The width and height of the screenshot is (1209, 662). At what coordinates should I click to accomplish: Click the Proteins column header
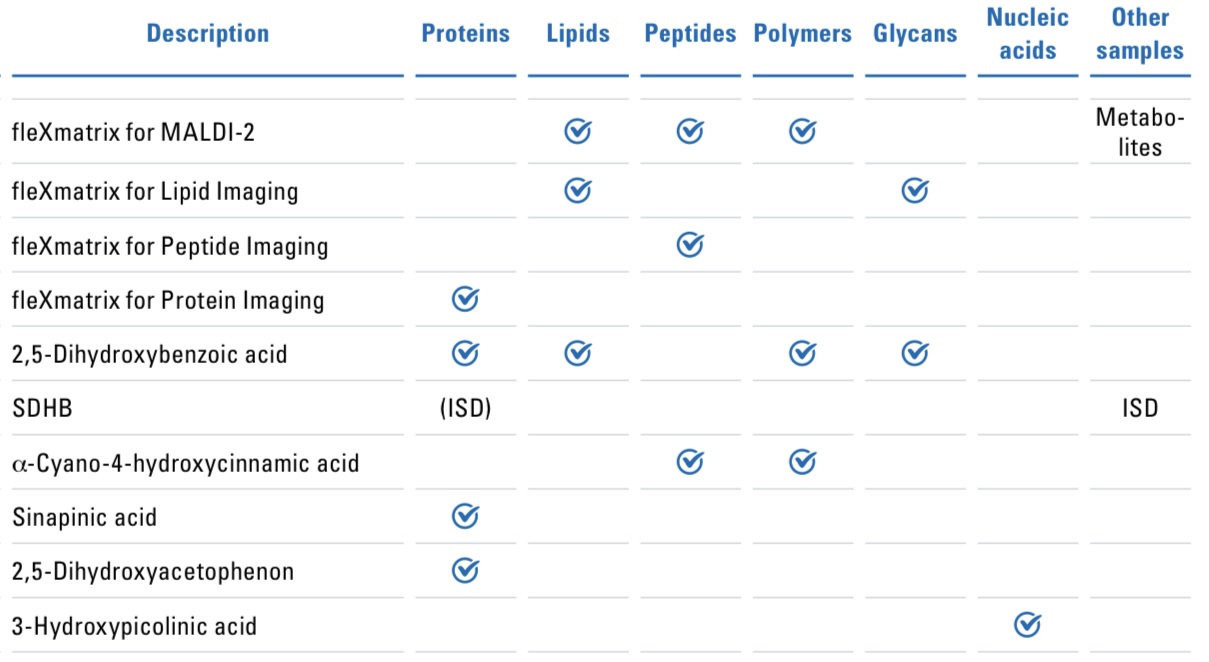pos(465,34)
